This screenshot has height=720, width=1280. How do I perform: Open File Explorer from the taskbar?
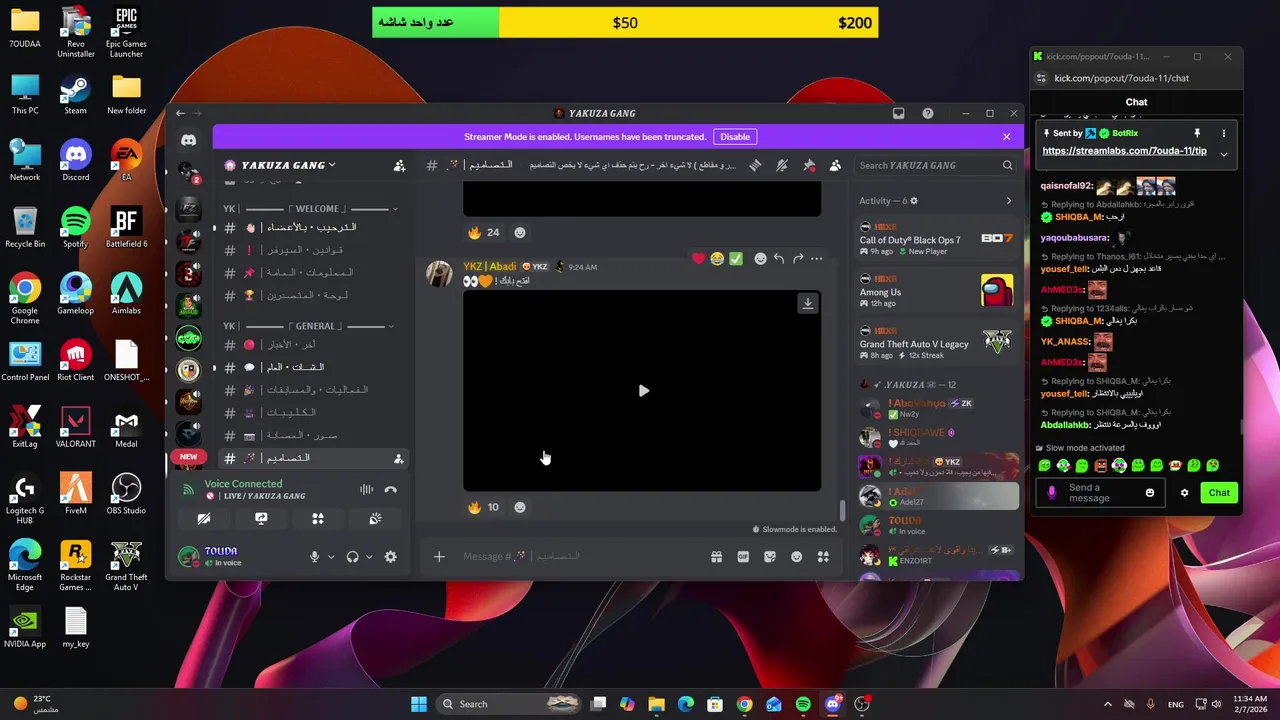[656, 704]
